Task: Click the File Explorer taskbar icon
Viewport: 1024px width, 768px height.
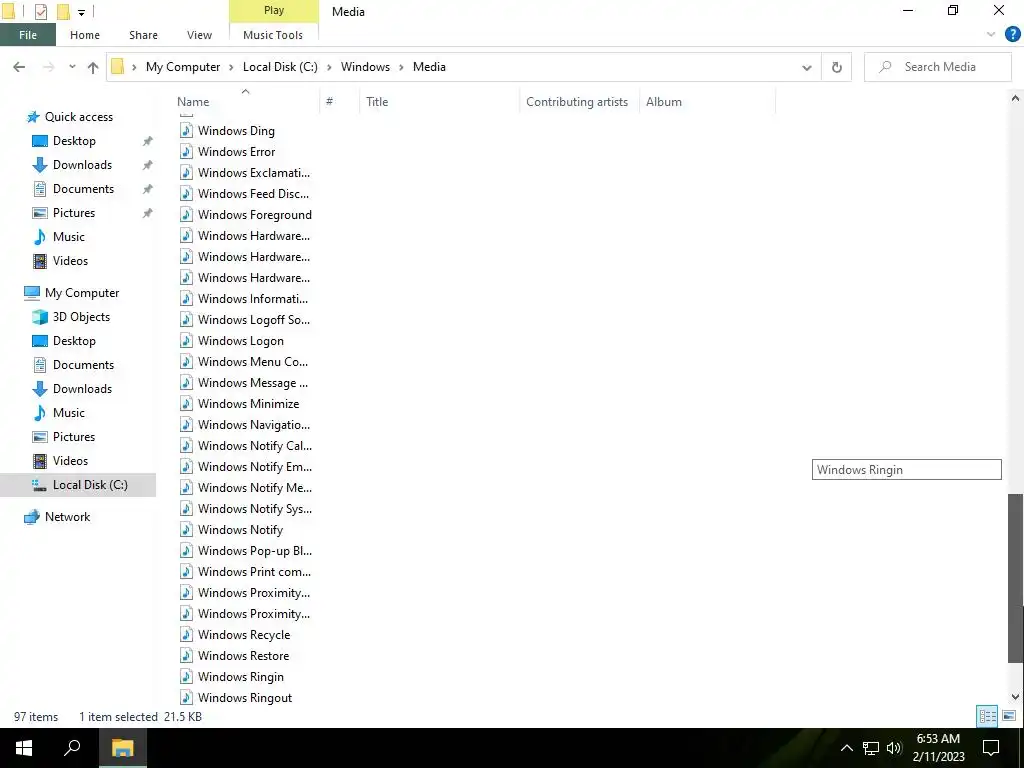Action: coord(122,748)
